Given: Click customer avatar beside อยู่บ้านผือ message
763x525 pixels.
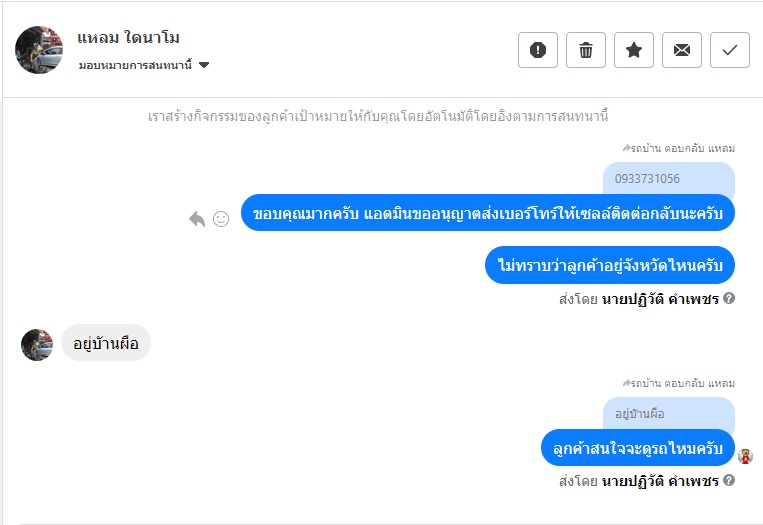Looking at the screenshot, I should click(37, 345).
